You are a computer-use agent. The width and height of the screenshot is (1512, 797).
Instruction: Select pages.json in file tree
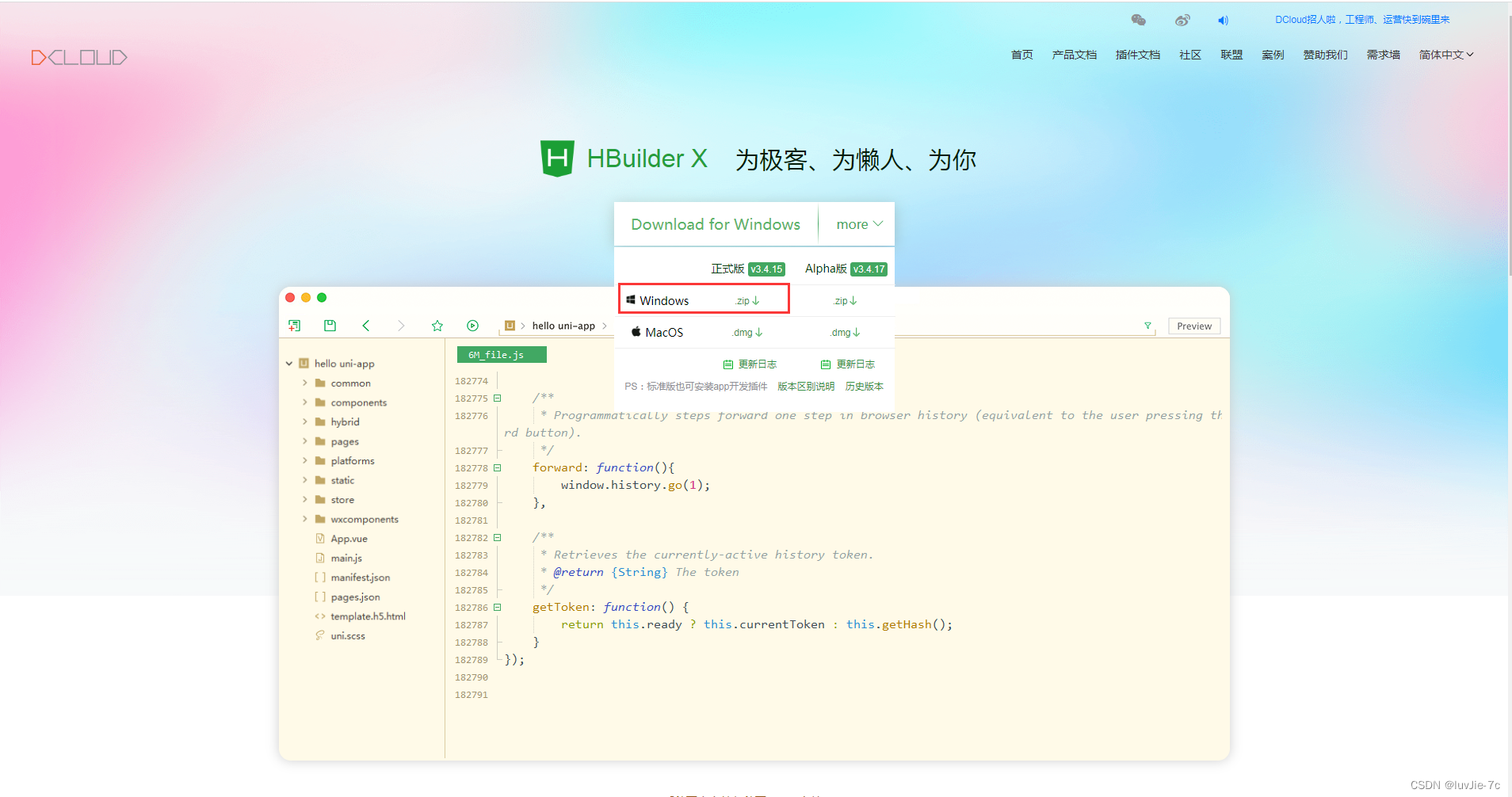(355, 597)
